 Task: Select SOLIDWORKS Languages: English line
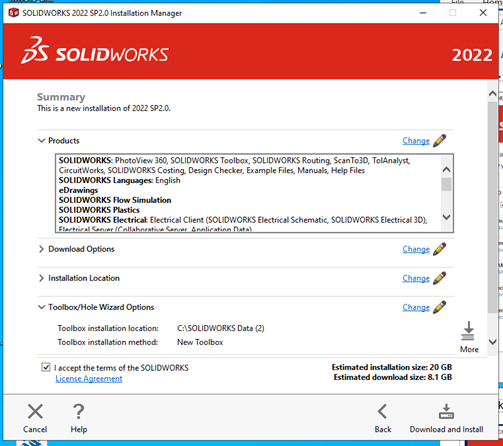119,180
